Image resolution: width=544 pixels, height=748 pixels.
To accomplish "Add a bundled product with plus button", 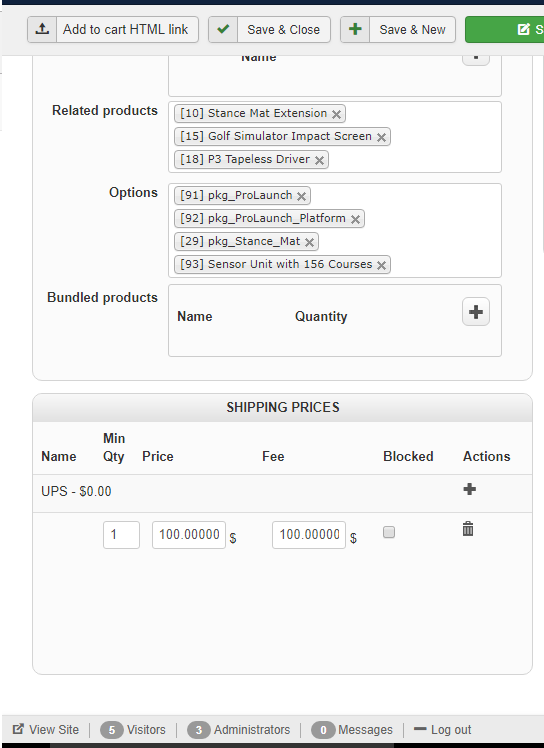I will (476, 312).
